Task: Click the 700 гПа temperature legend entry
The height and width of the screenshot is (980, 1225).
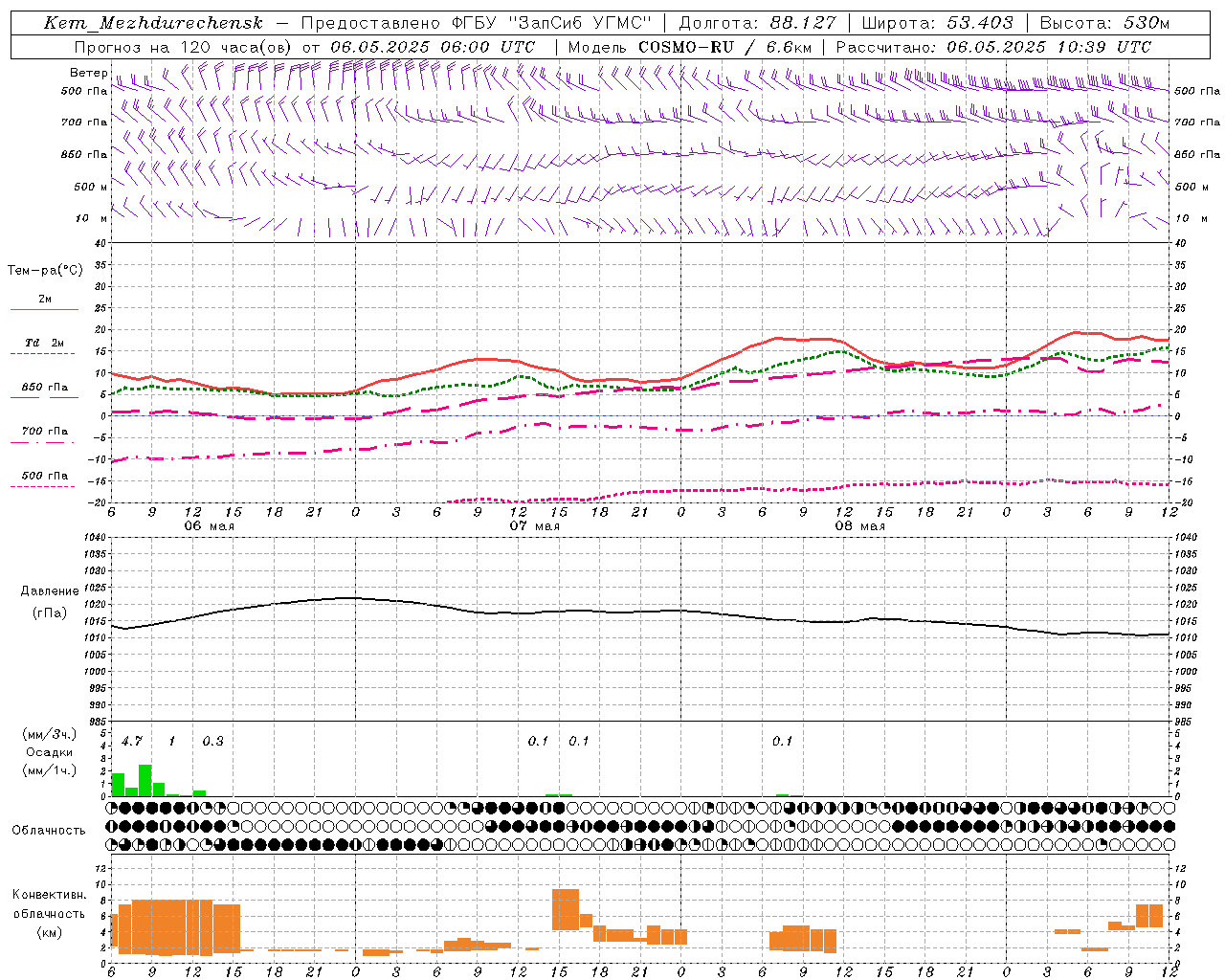Action: point(45,432)
